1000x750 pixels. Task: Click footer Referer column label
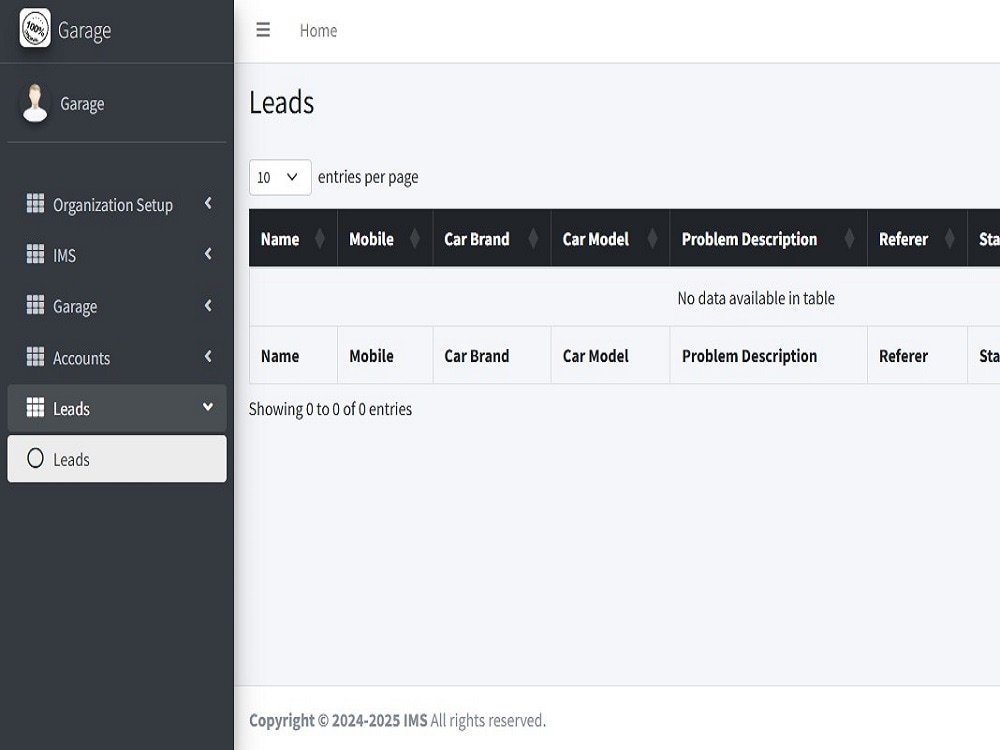[x=903, y=356]
